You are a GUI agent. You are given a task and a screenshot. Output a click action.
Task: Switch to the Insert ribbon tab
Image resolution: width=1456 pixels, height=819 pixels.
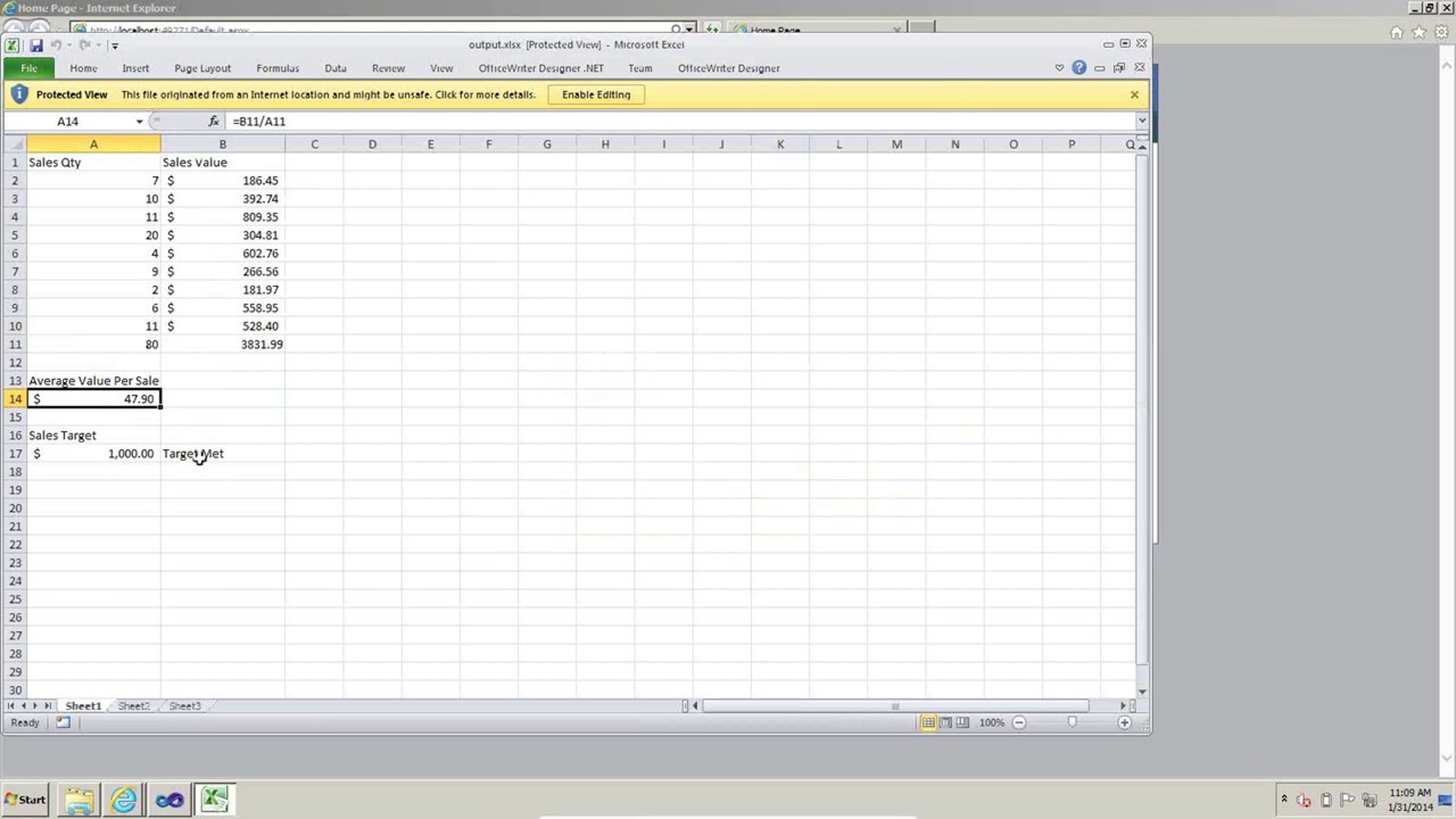(135, 68)
